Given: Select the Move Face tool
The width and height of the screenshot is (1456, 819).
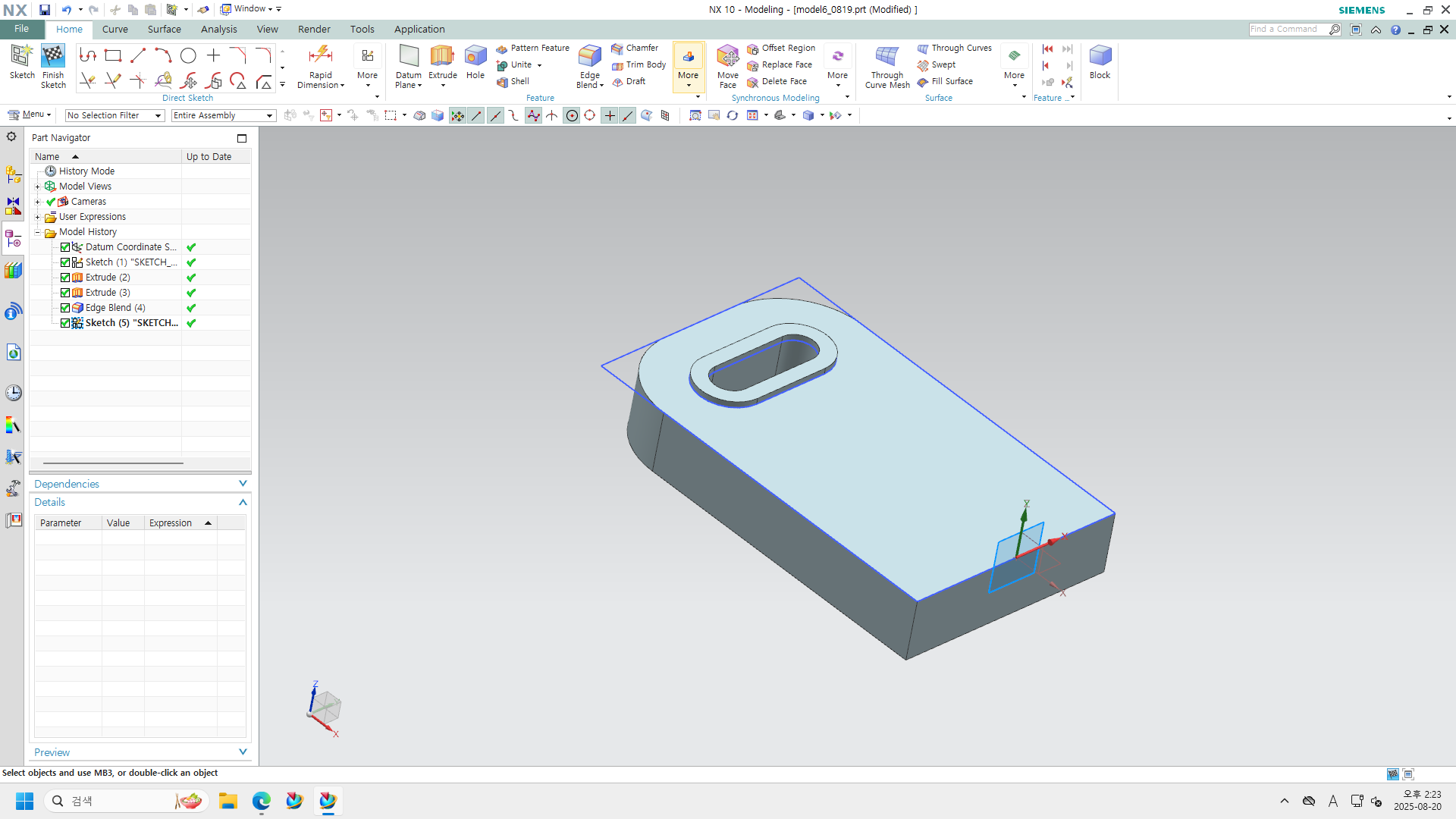Looking at the screenshot, I should pyautogui.click(x=727, y=57).
